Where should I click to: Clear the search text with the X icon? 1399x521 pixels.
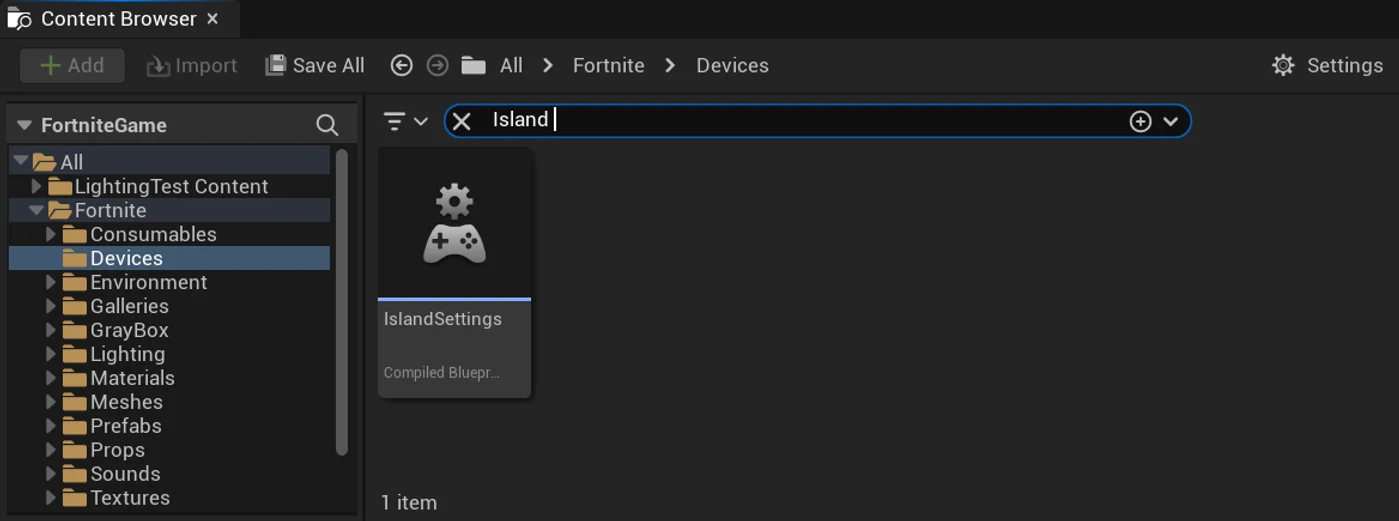461,121
